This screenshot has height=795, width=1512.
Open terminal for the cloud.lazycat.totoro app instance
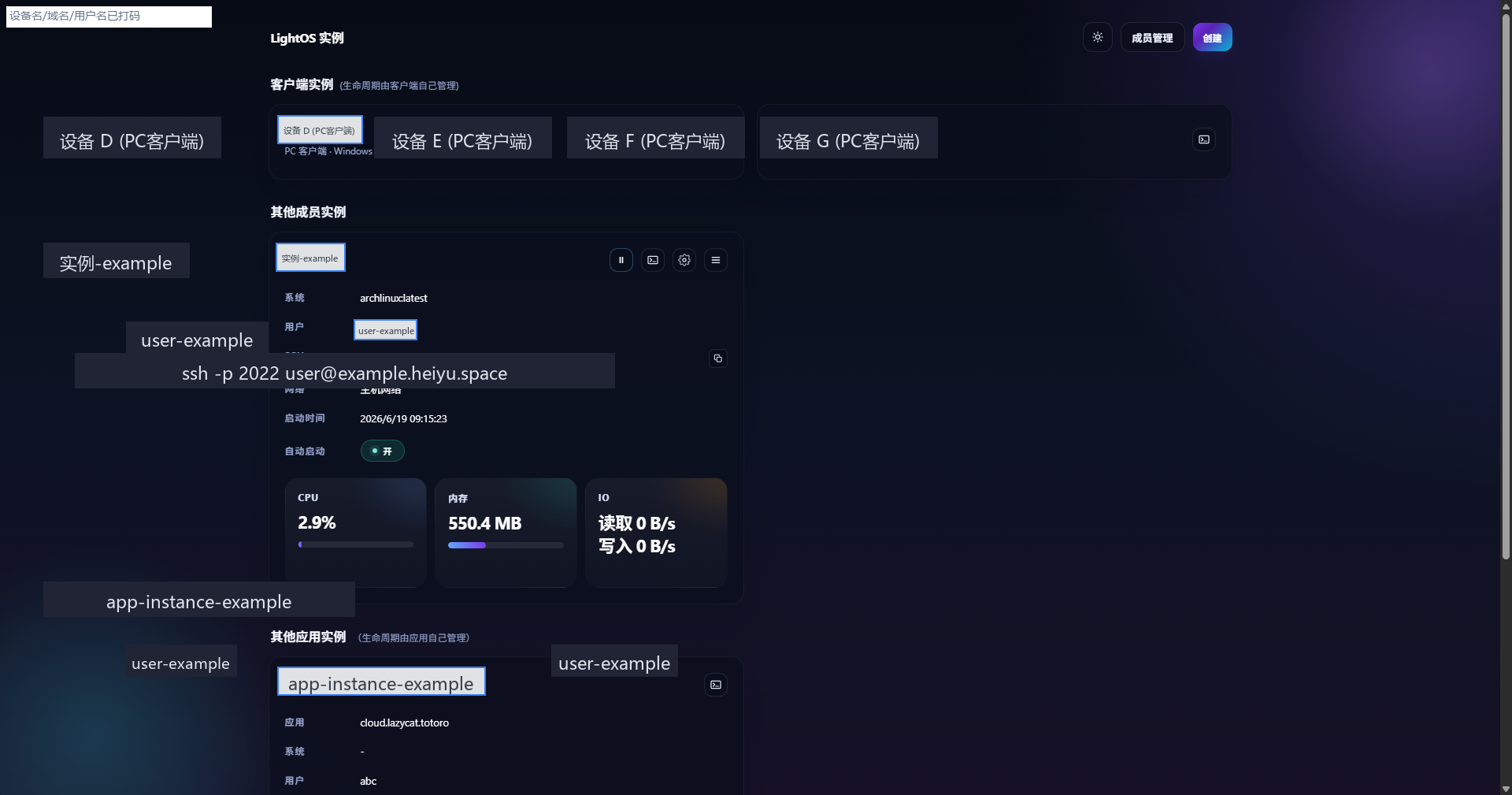pyautogui.click(x=715, y=685)
